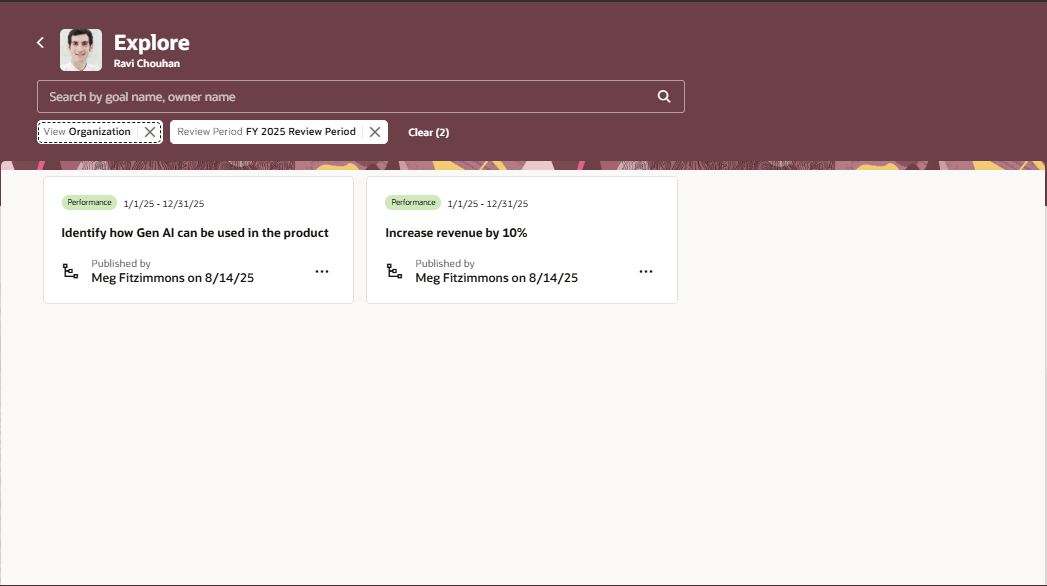The height and width of the screenshot is (586, 1047).
Task: Select the Performance badge on the revenue goal
Action: pos(413,202)
